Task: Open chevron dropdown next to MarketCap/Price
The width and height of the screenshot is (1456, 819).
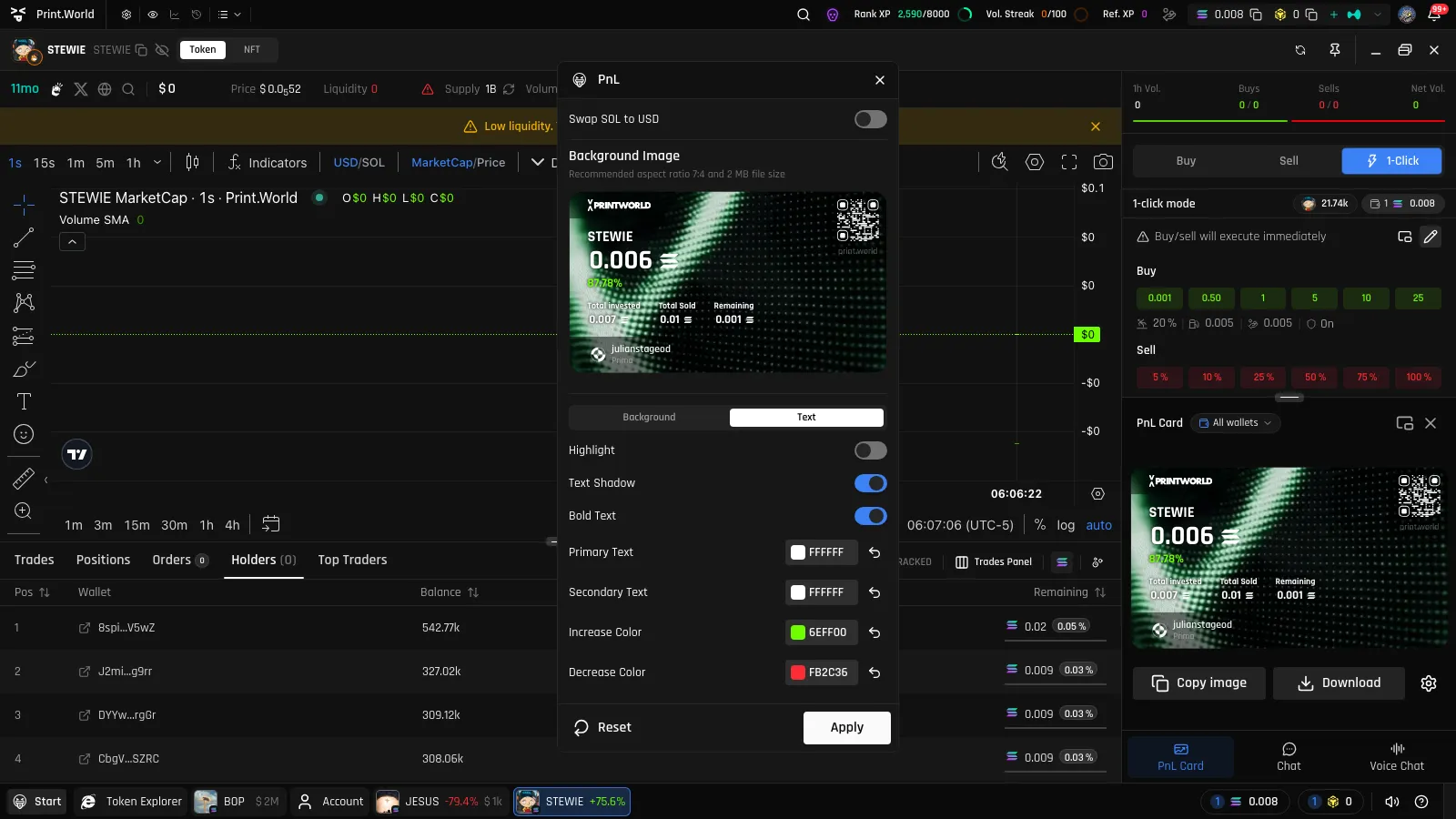Action: 537,162
